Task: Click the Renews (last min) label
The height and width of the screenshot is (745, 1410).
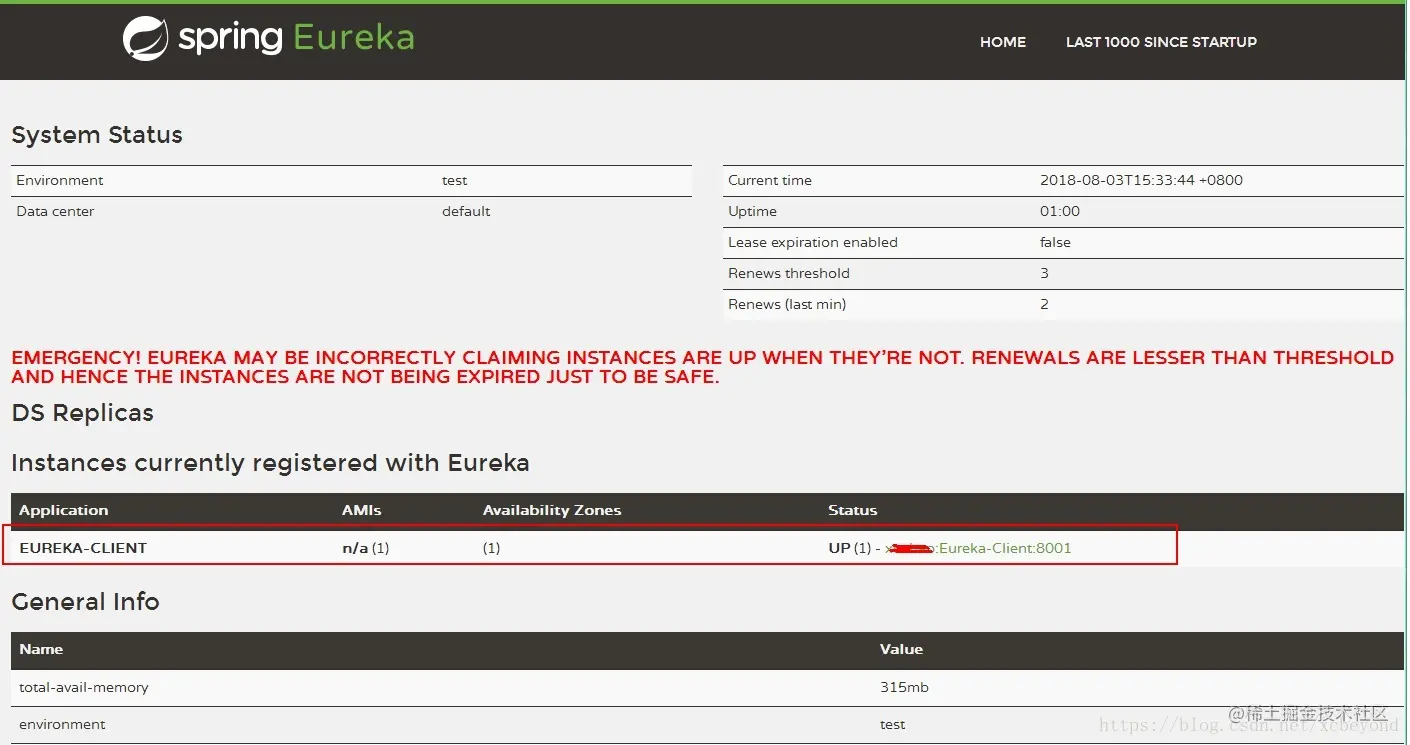Action: point(787,305)
